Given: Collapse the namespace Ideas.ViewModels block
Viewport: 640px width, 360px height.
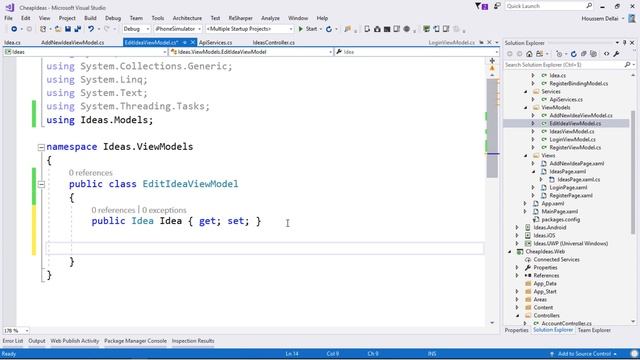Looking at the screenshot, I should click(41, 147).
